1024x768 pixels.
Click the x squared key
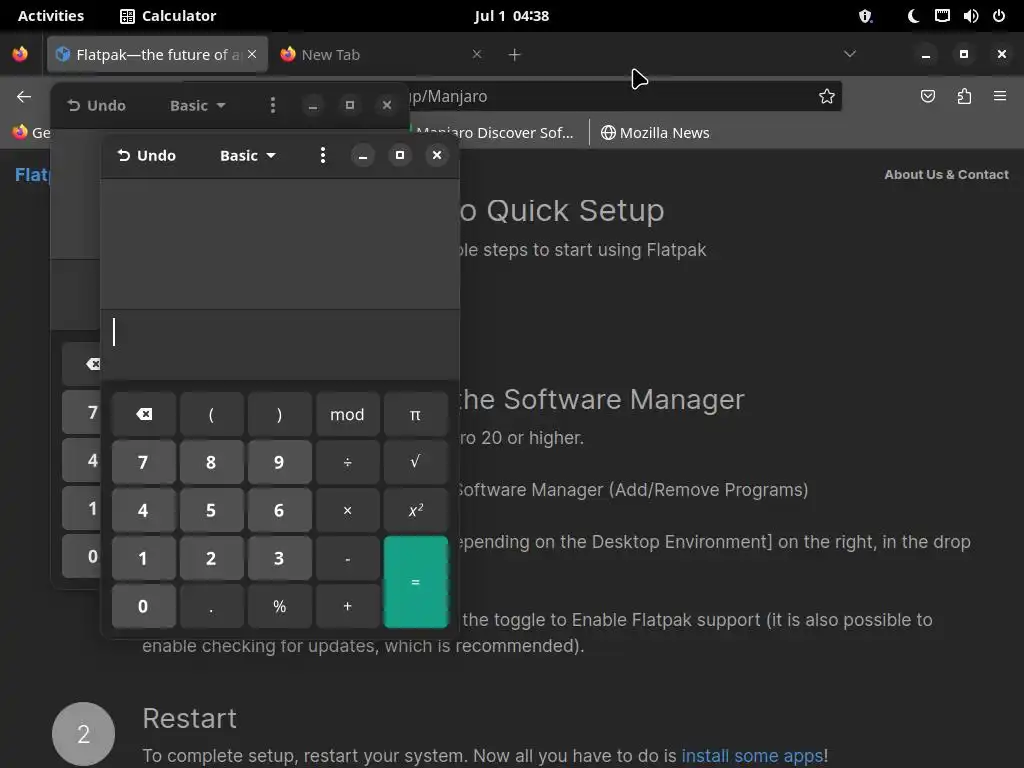415,510
